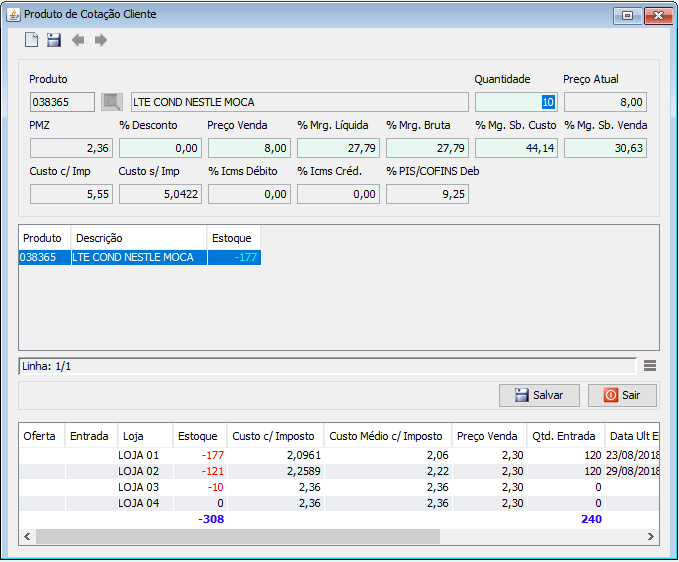Screen dimensions: 679x562
Task: Click the % PIS/COFINS Deb field
Action: pyautogui.click(x=427, y=194)
